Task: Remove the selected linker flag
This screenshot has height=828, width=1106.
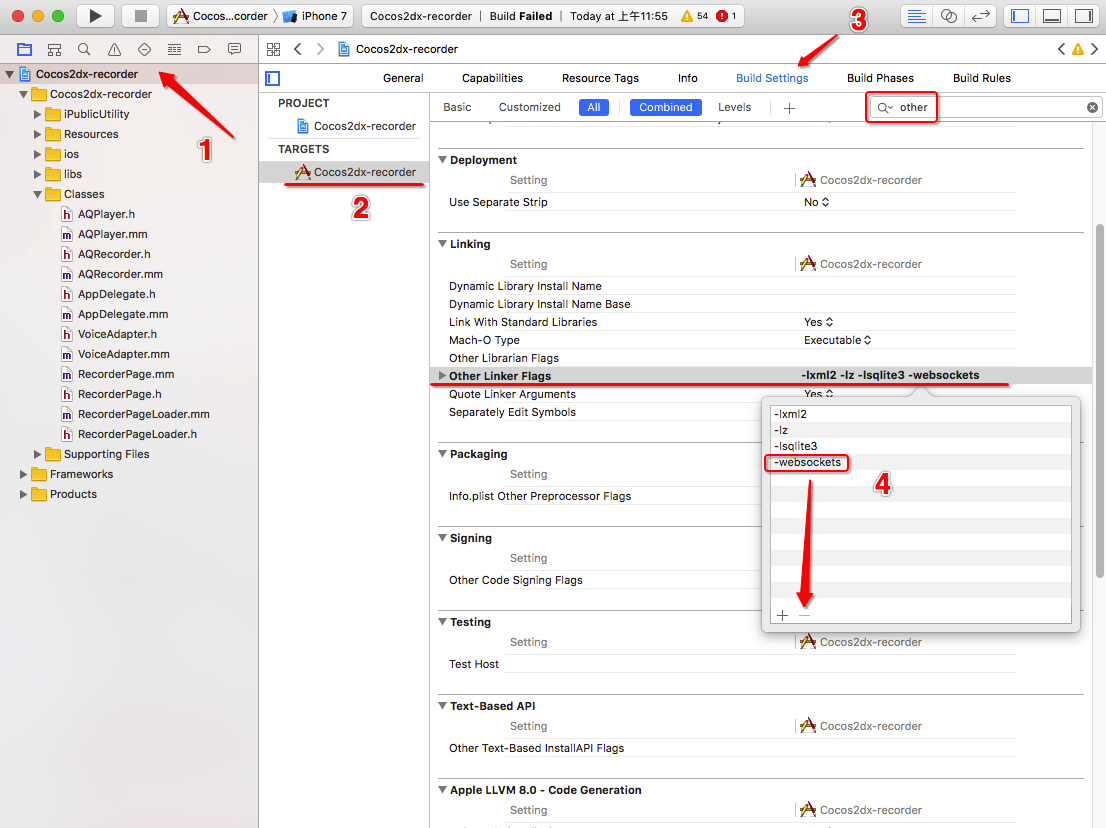Action: coord(805,616)
